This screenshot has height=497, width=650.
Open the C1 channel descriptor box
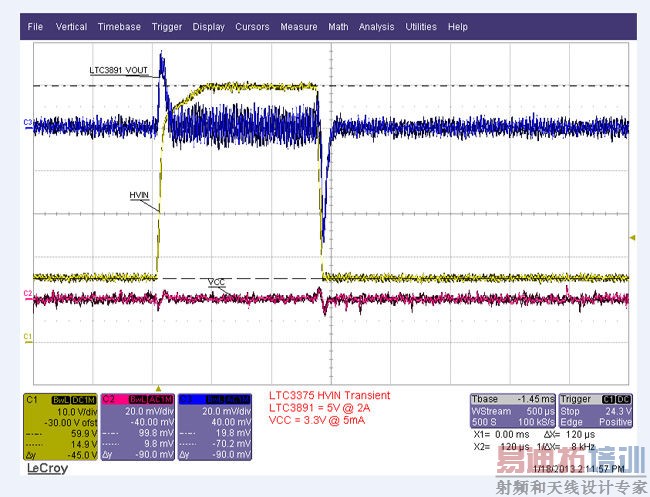61,427
